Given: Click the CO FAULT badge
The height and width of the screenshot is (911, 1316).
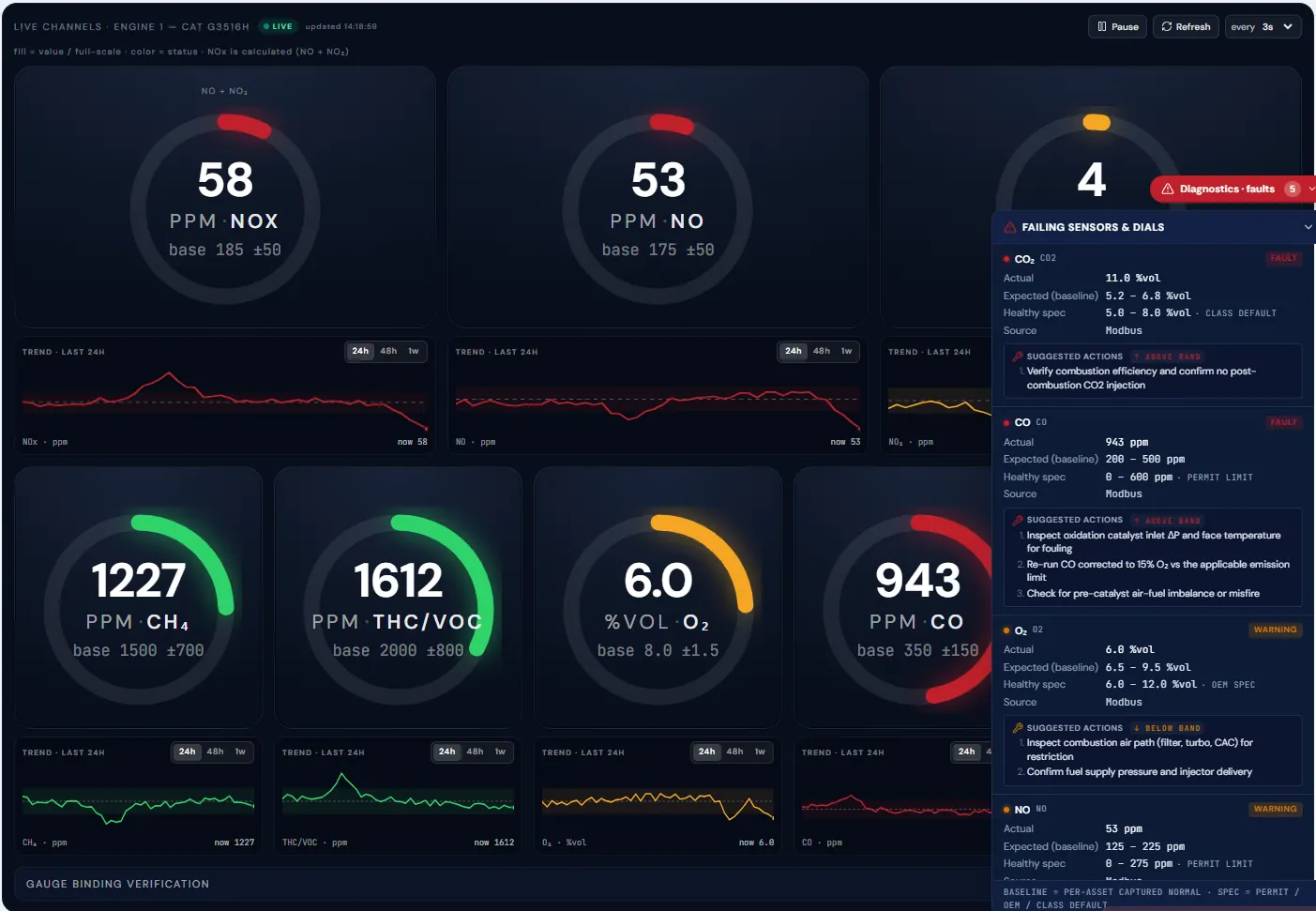Looking at the screenshot, I should [1283, 422].
